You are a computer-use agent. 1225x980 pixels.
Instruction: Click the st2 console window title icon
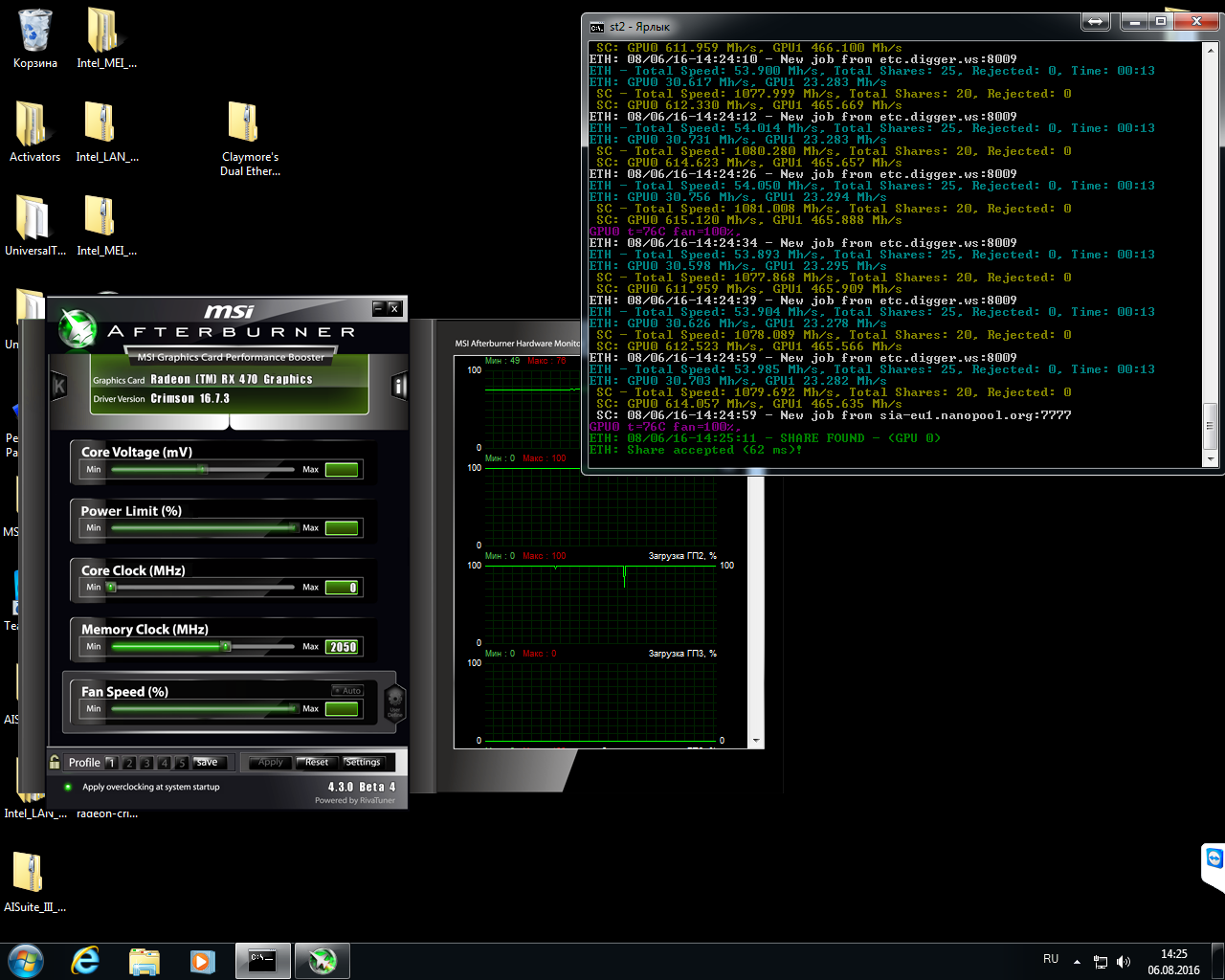597,27
